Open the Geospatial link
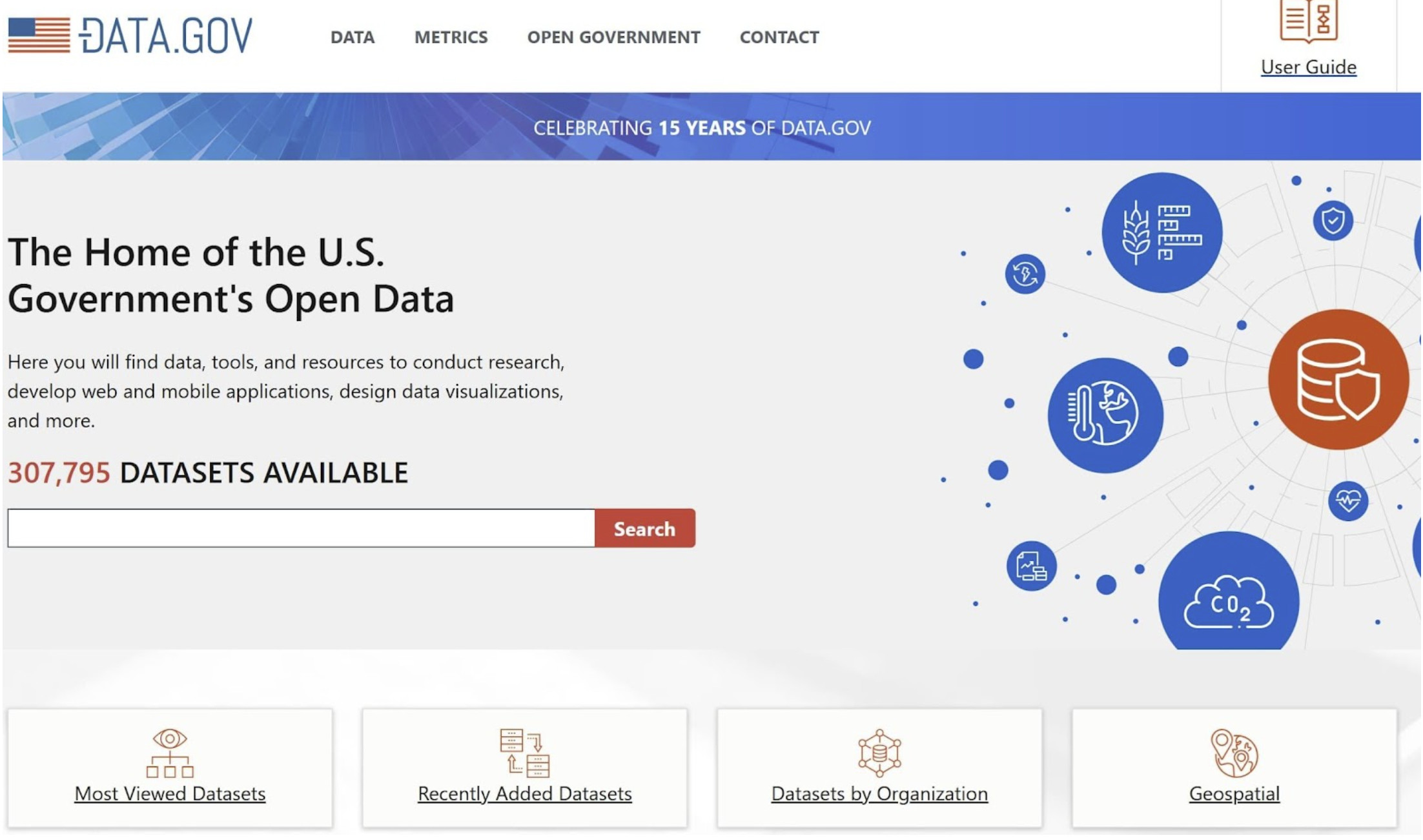The width and height of the screenshot is (1423, 840). click(x=1234, y=794)
